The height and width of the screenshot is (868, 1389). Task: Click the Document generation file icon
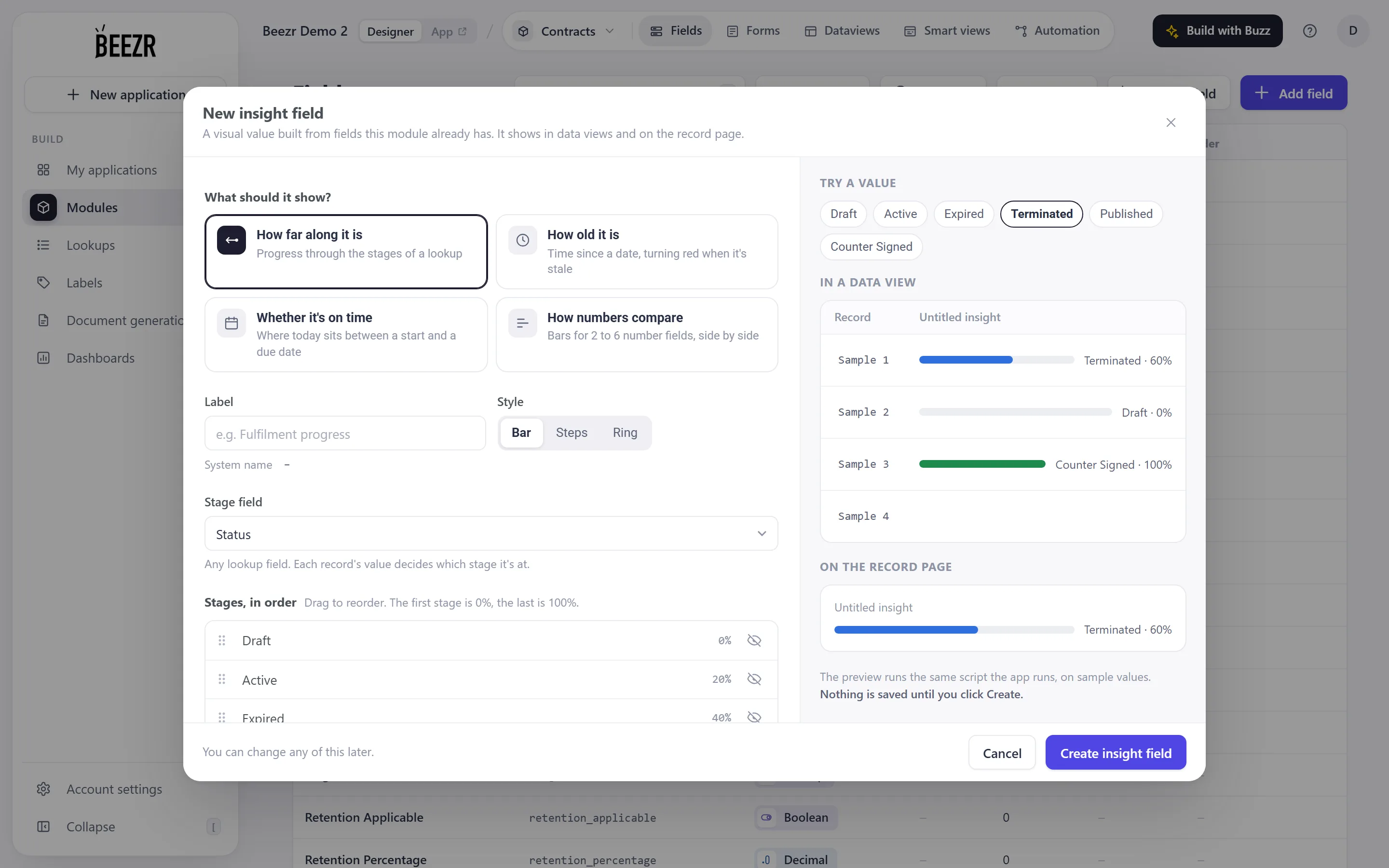pyautogui.click(x=43, y=320)
